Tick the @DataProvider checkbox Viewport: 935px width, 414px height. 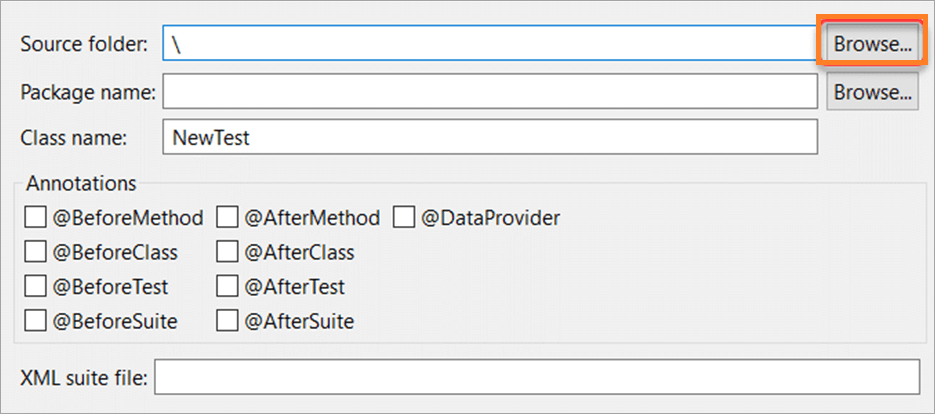[404, 218]
